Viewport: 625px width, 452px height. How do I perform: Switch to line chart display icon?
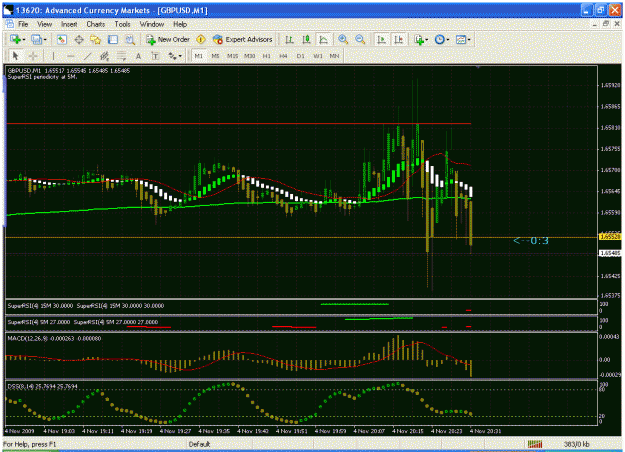(x=324, y=39)
